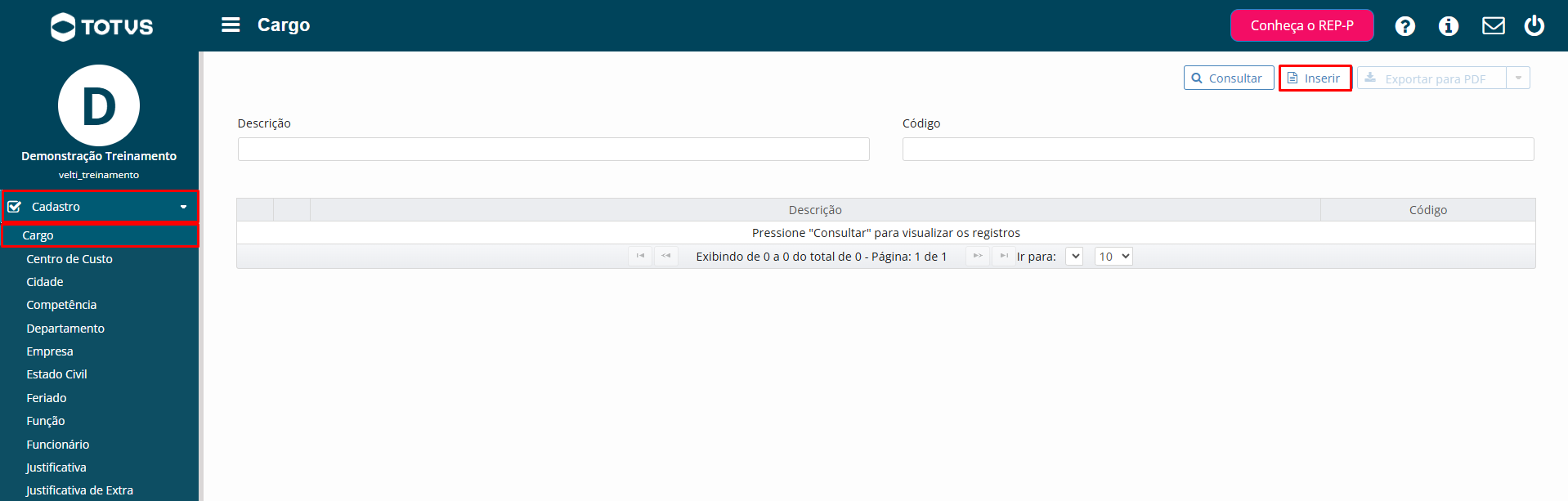Select Cargo in the sidebar
1568x501 pixels.
tap(100, 235)
